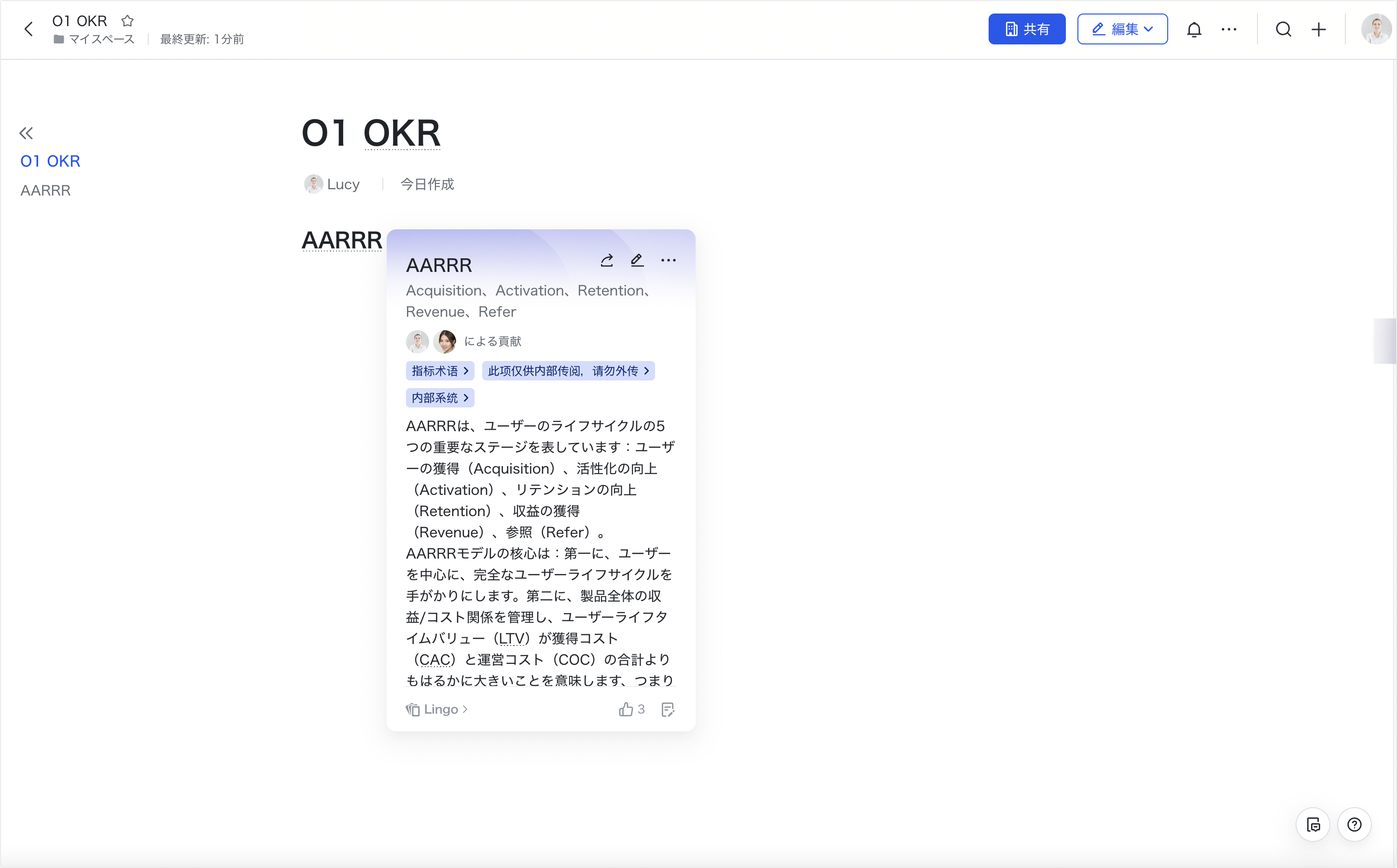Click the search magnifier icon
1397x868 pixels.
tap(1284, 29)
